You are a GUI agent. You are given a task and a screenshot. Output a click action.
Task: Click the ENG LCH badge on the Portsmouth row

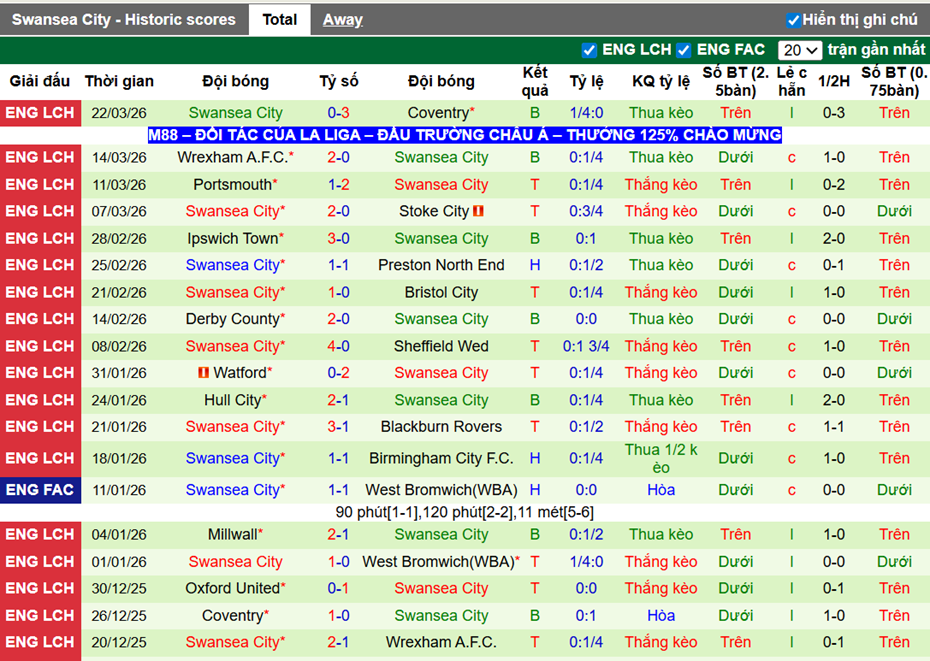click(x=41, y=184)
